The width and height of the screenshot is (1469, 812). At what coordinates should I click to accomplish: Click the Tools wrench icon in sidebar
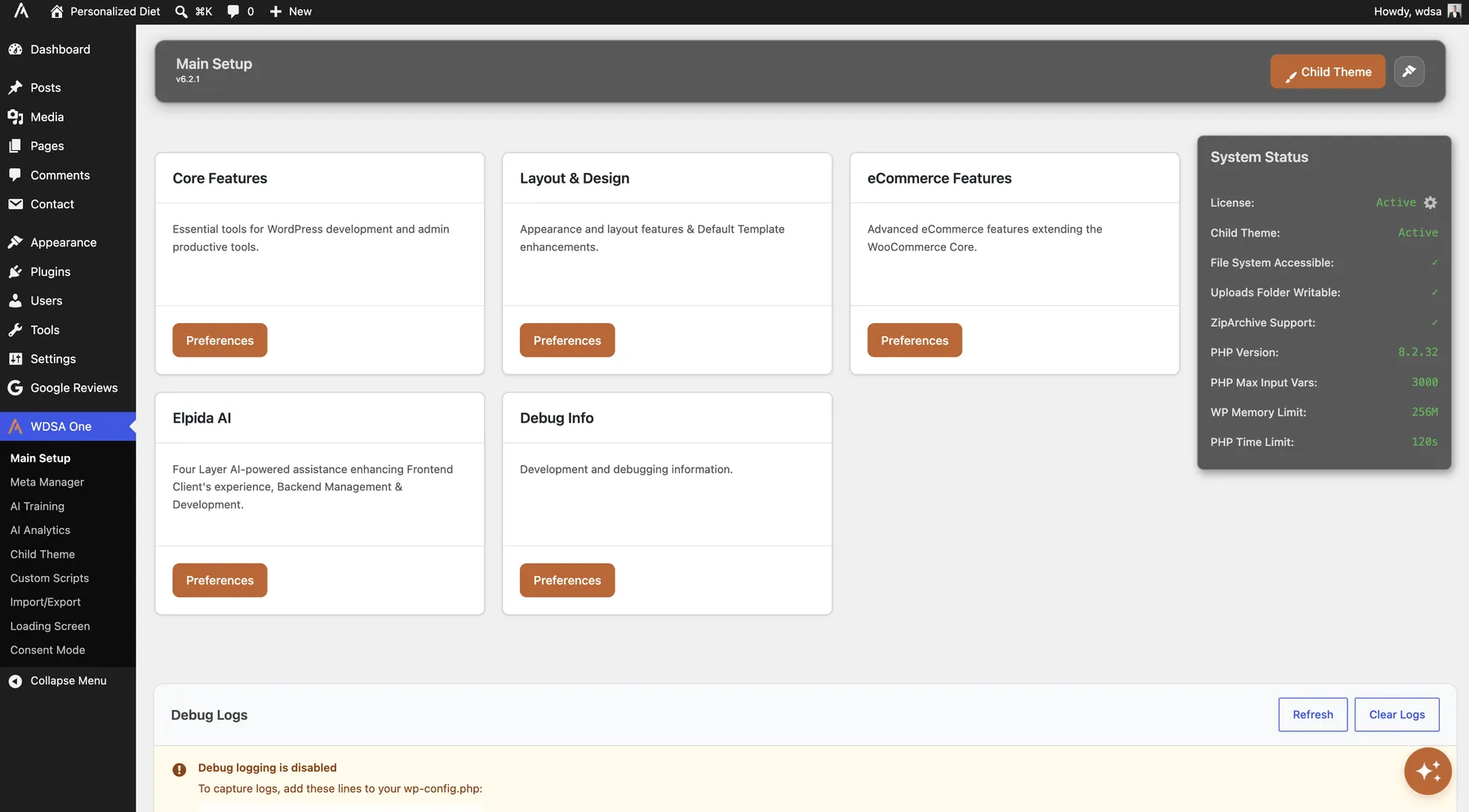pyautogui.click(x=16, y=330)
